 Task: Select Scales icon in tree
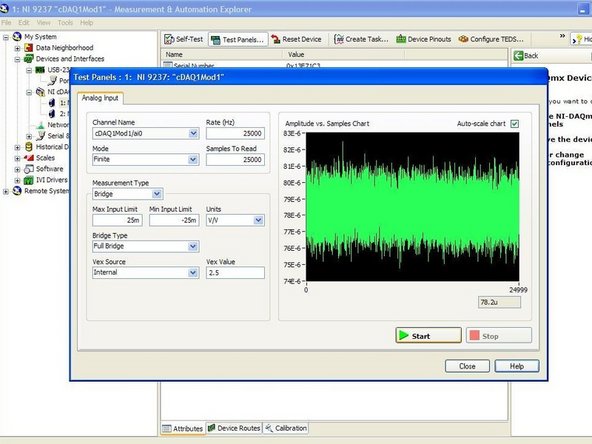pos(29,158)
